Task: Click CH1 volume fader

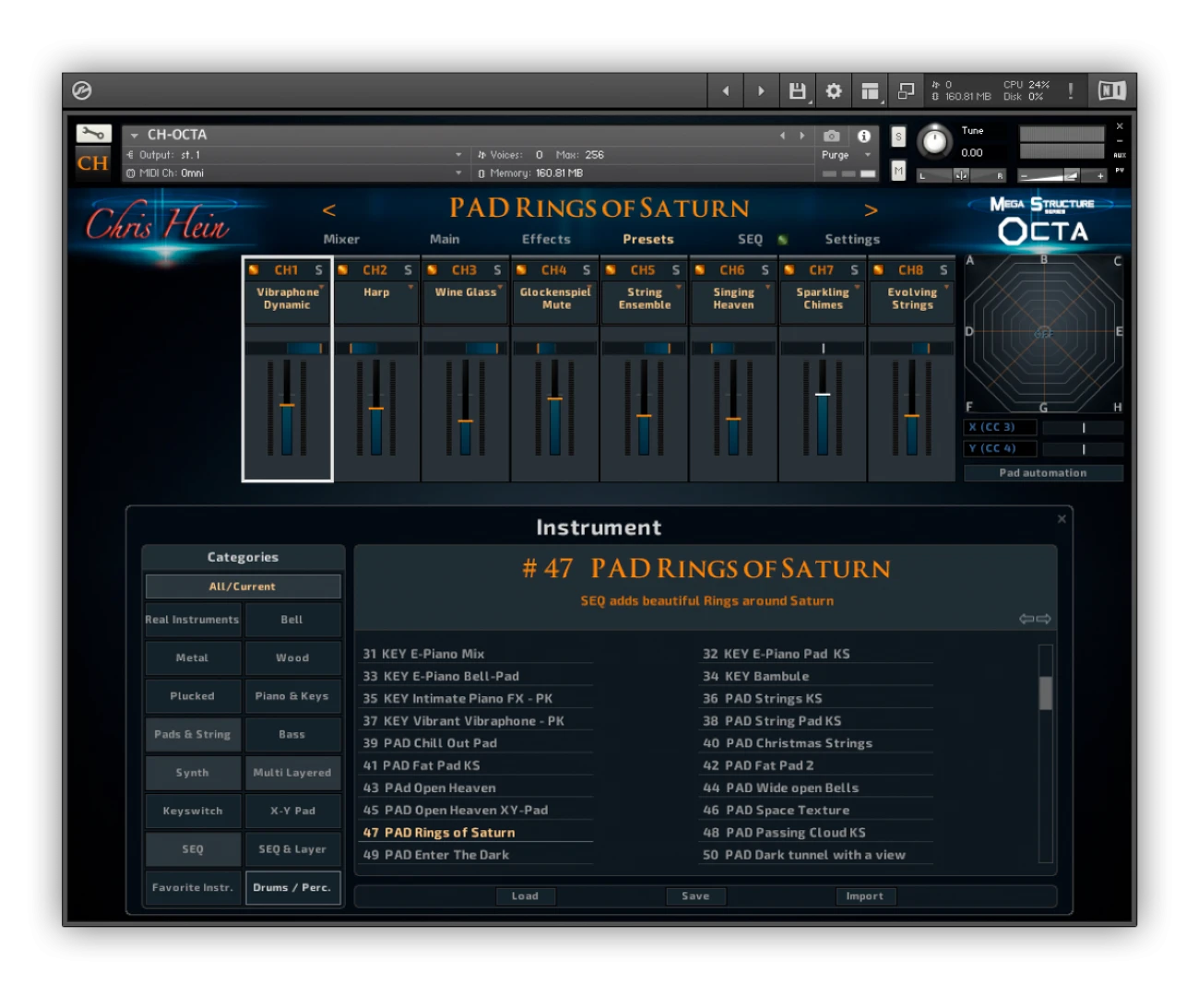Action: (287, 405)
